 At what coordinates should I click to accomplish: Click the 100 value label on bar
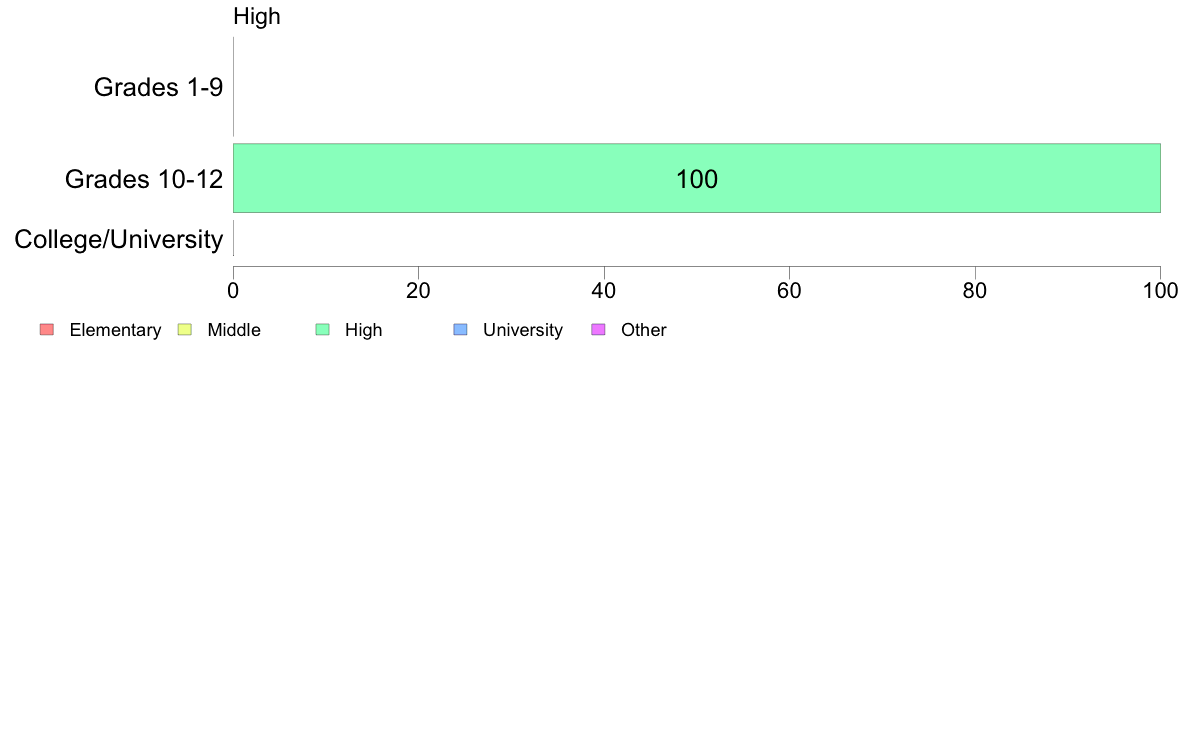[697, 180]
